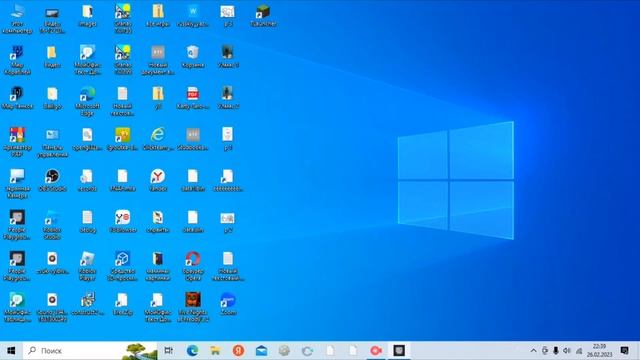640x360 pixels.
Task: Launch Roblox Player desktop shortcut
Action: tap(87, 266)
